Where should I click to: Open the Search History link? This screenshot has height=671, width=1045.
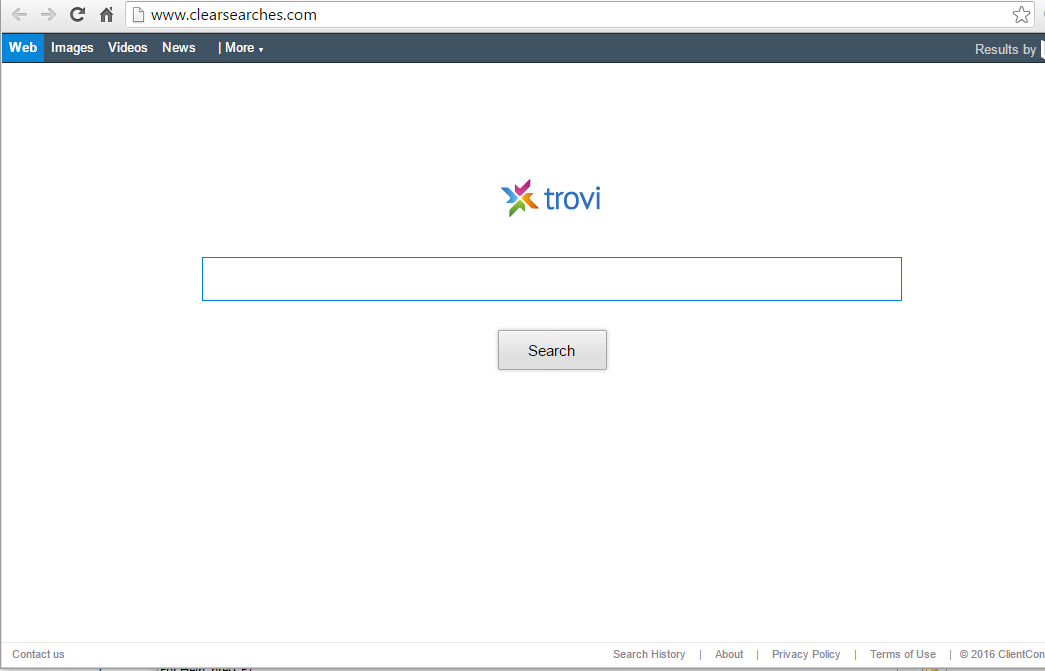(649, 654)
